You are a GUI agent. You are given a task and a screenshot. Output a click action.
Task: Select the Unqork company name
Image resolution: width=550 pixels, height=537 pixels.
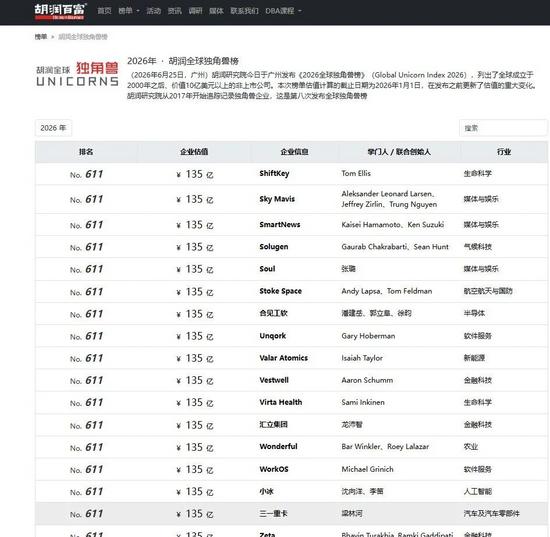[273, 336]
